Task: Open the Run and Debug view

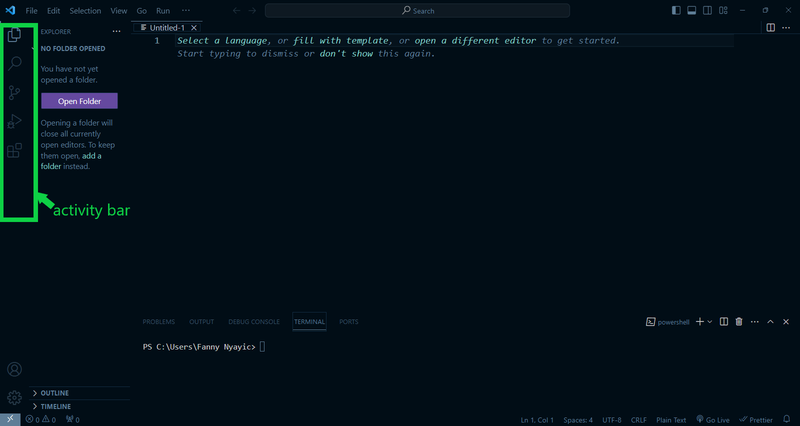Action: click(14, 121)
